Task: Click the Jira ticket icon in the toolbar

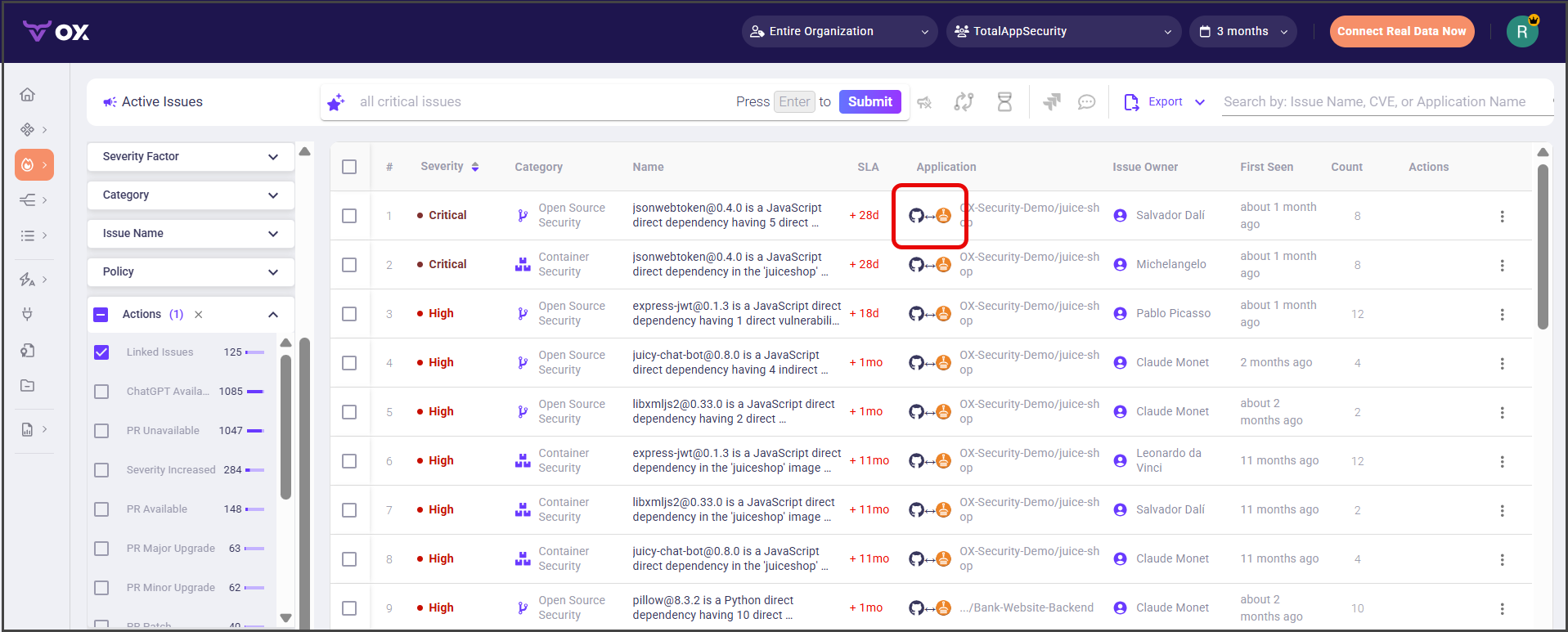Action: pyautogui.click(x=1051, y=102)
